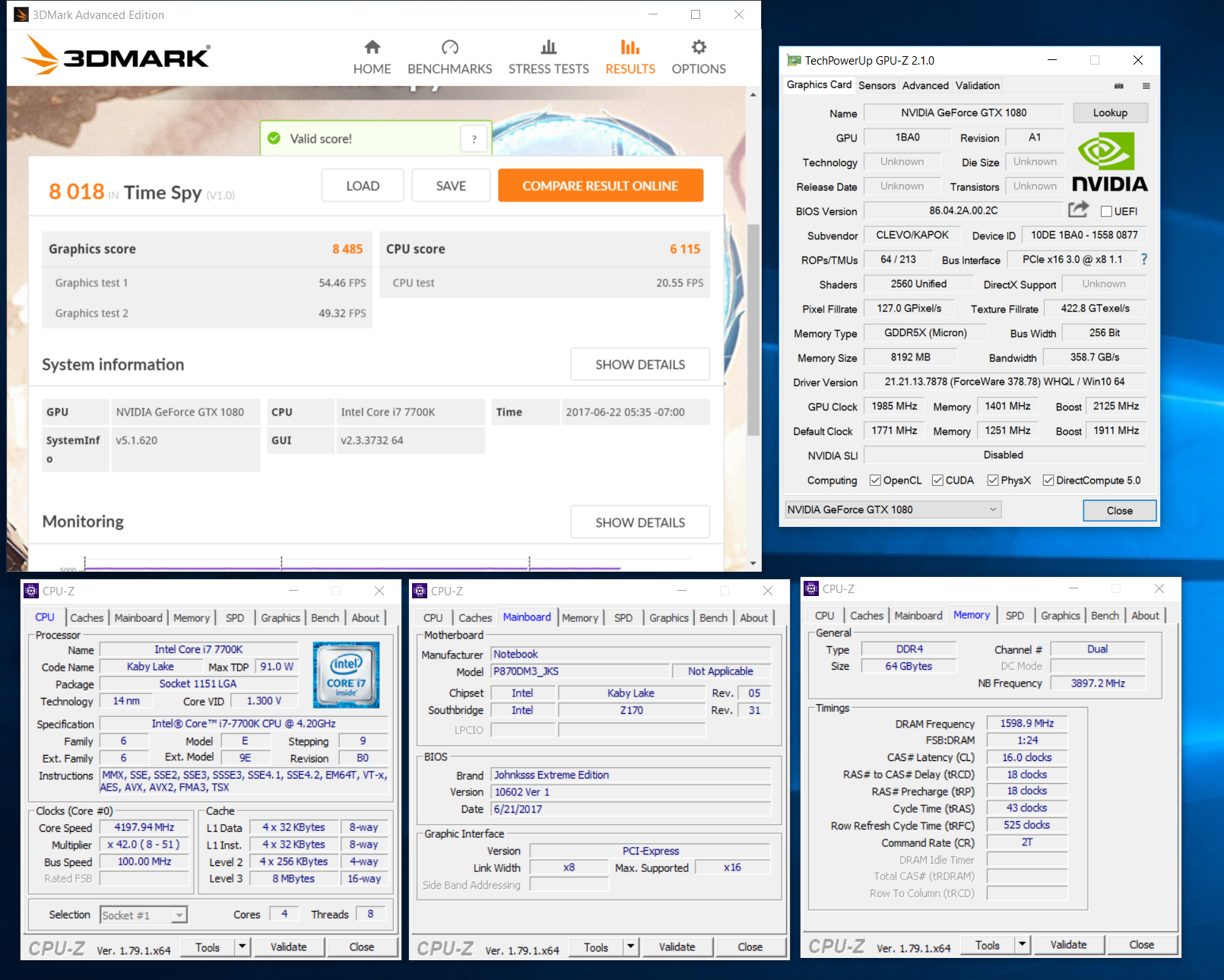Open the GPU selector dropdown in GPU-Z
Screen dimensions: 1224x980
click(893, 509)
